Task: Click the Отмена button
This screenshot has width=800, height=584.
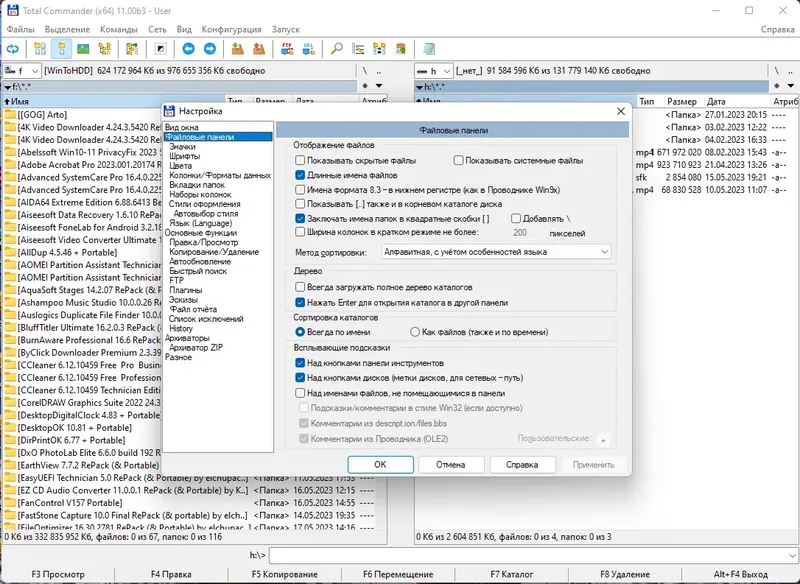Action: (x=451, y=465)
